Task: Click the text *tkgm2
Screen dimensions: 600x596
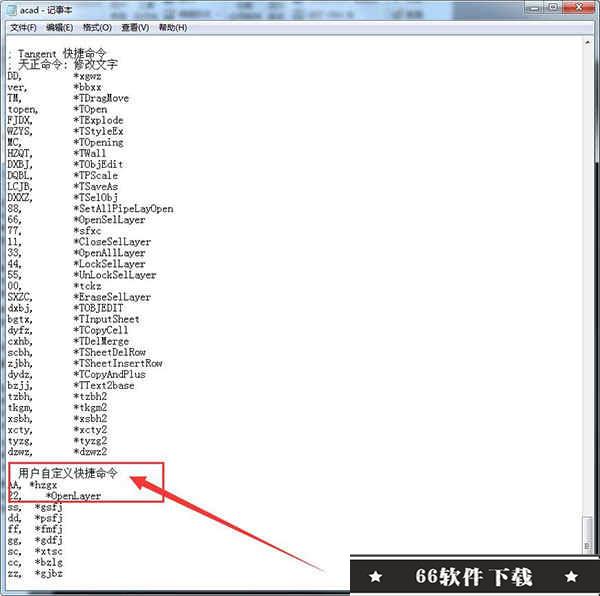Action: pyautogui.click(x=90, y=408)
